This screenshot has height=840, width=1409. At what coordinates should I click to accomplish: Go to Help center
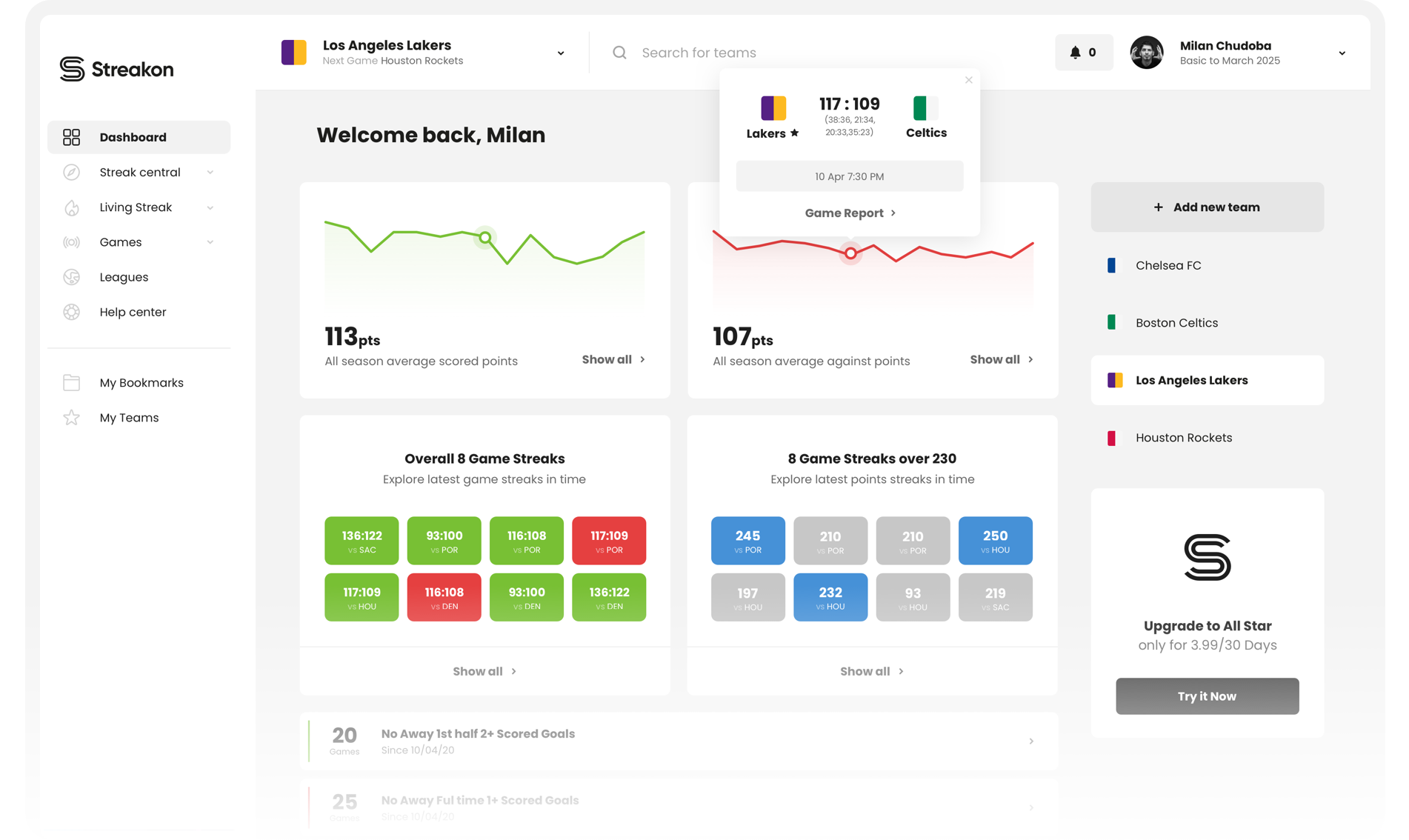tap(139, 312)
